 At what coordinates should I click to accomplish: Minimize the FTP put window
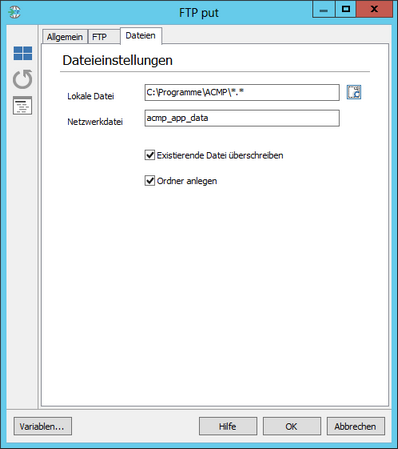pos(323,10)
